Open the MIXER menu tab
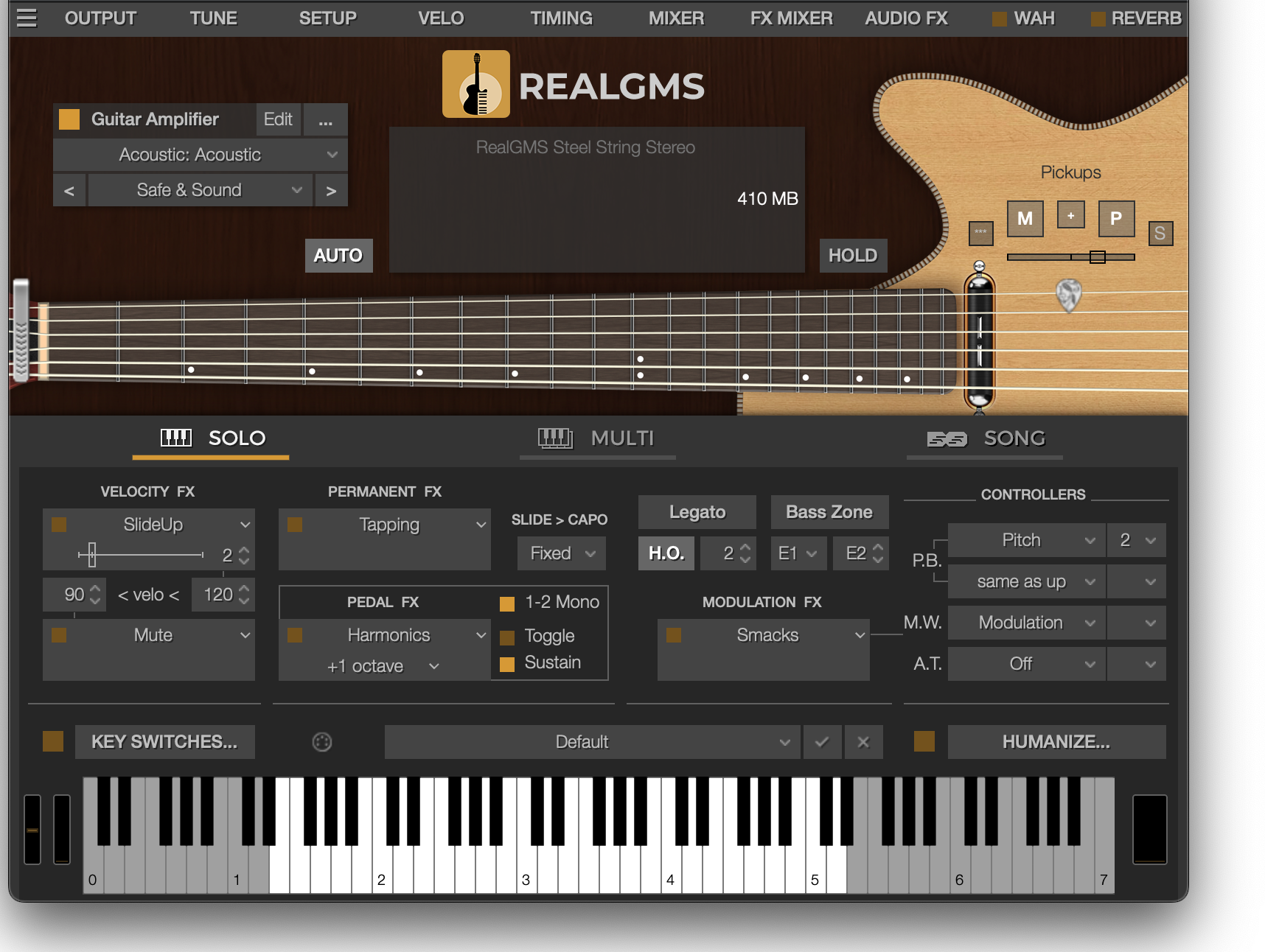 (676, 18)
